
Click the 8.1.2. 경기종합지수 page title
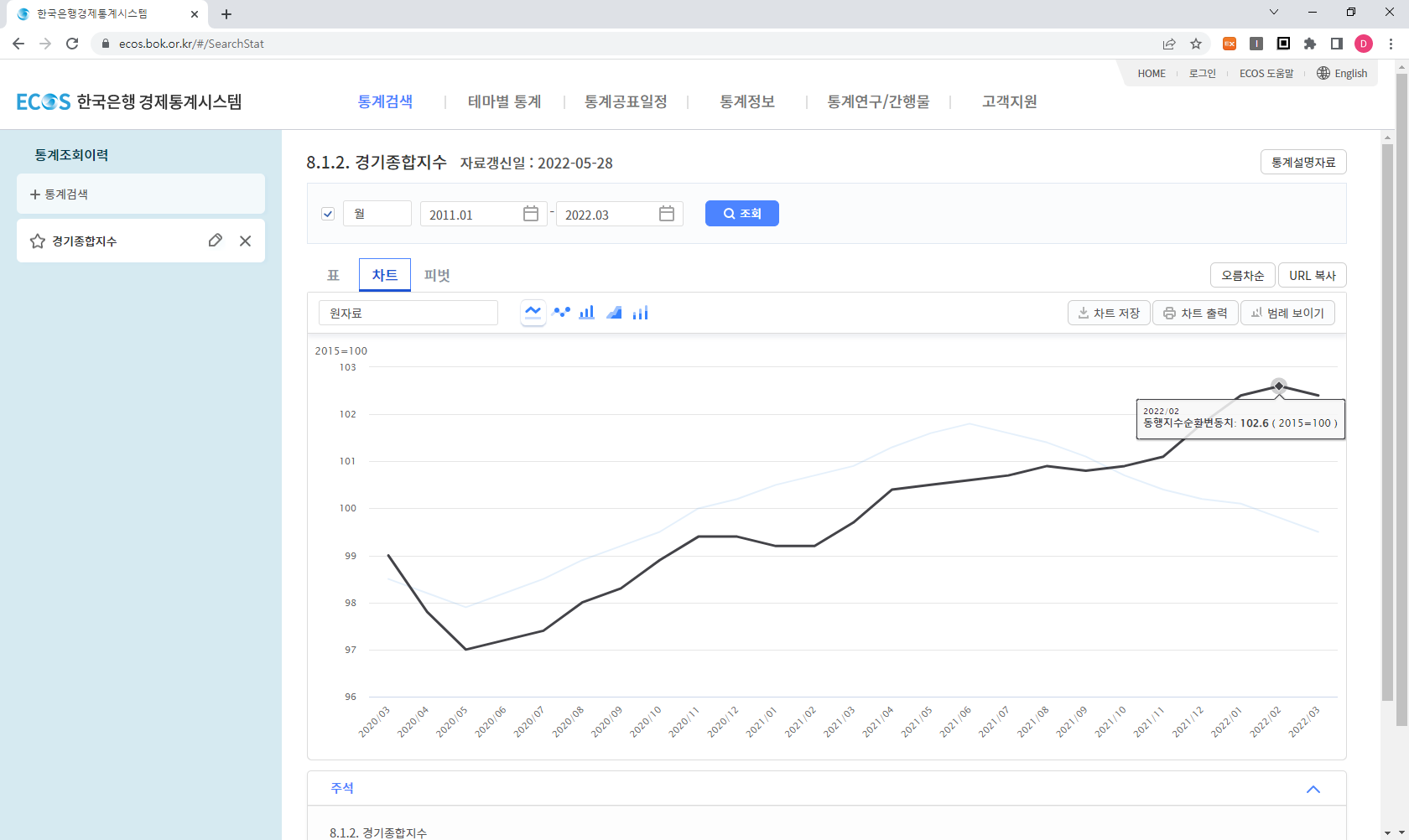(x=377, y=162)
